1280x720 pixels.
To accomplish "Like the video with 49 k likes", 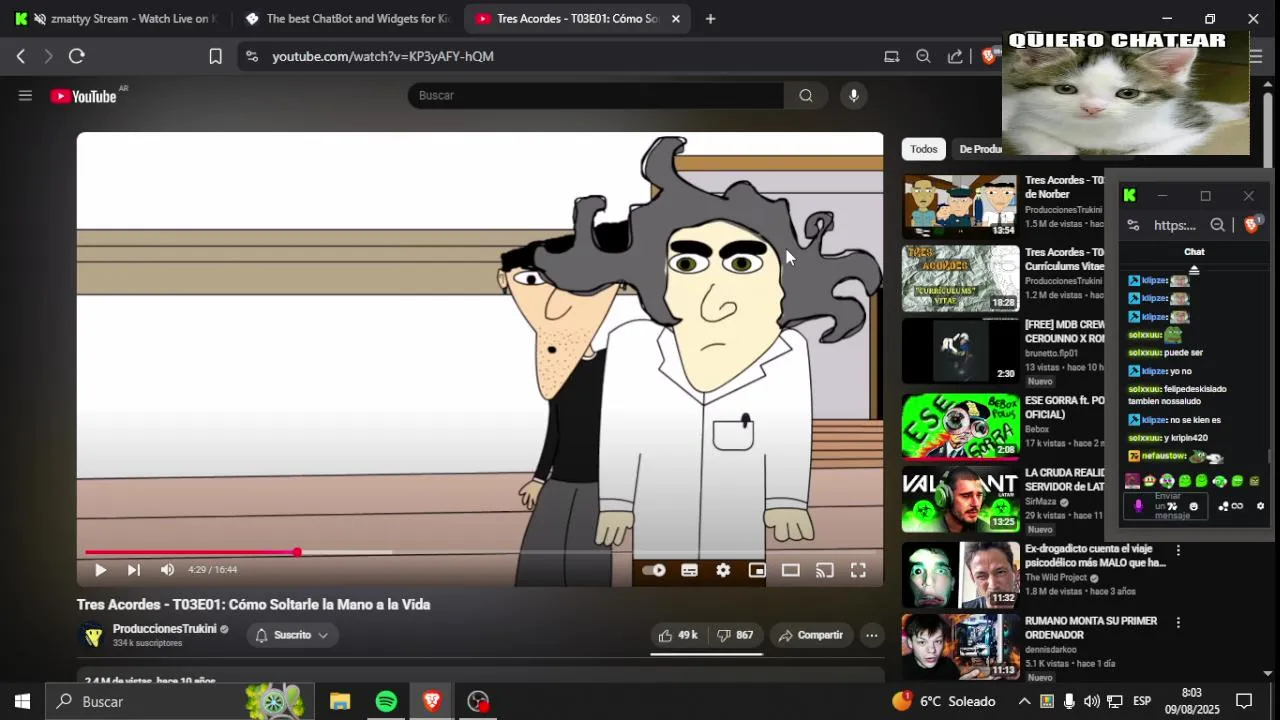I will click(x=678, y=635).
